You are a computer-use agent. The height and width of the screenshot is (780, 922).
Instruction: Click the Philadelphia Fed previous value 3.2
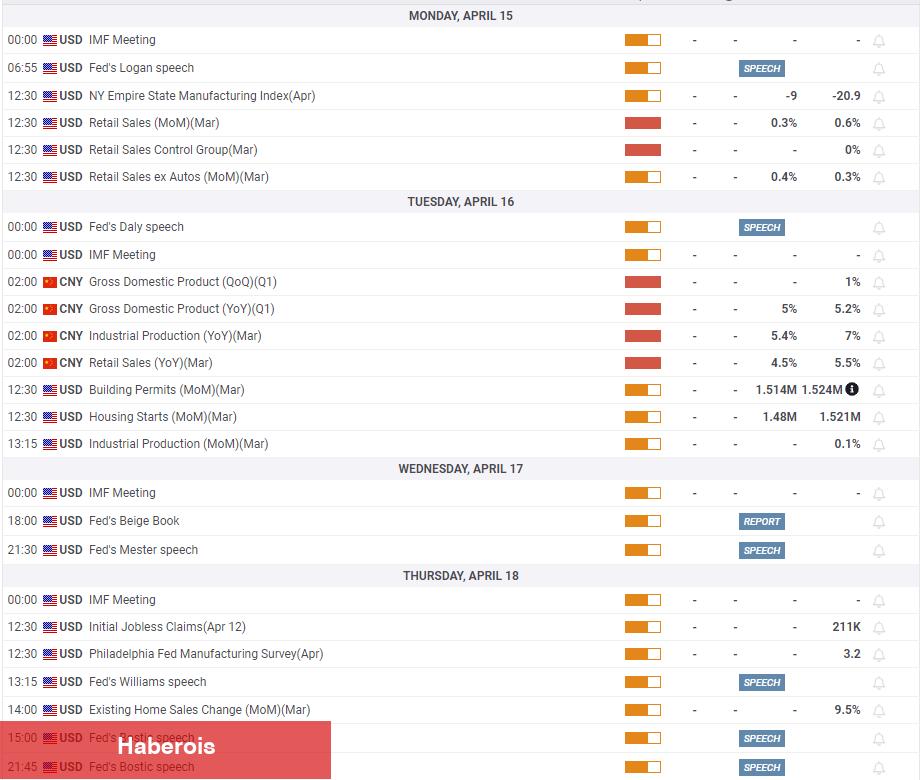click(x=852, y=654)
